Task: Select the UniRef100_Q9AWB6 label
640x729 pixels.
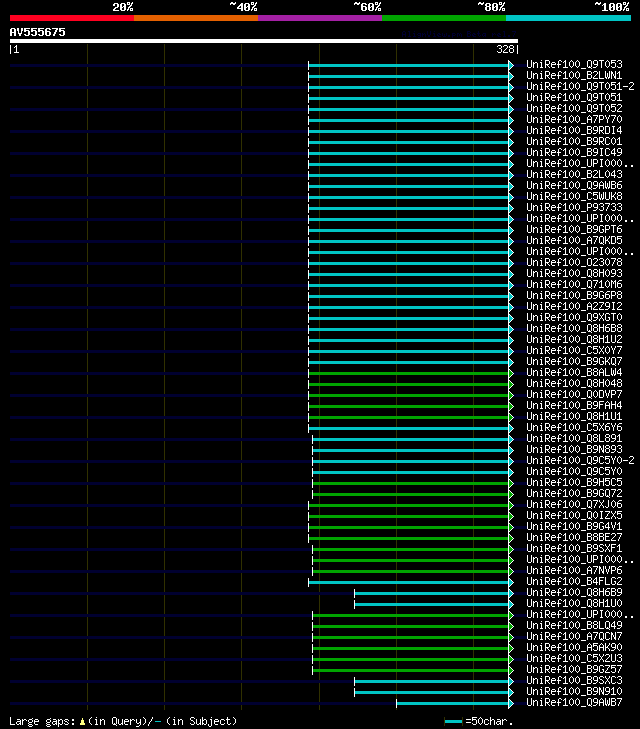Action: [574, 186]
